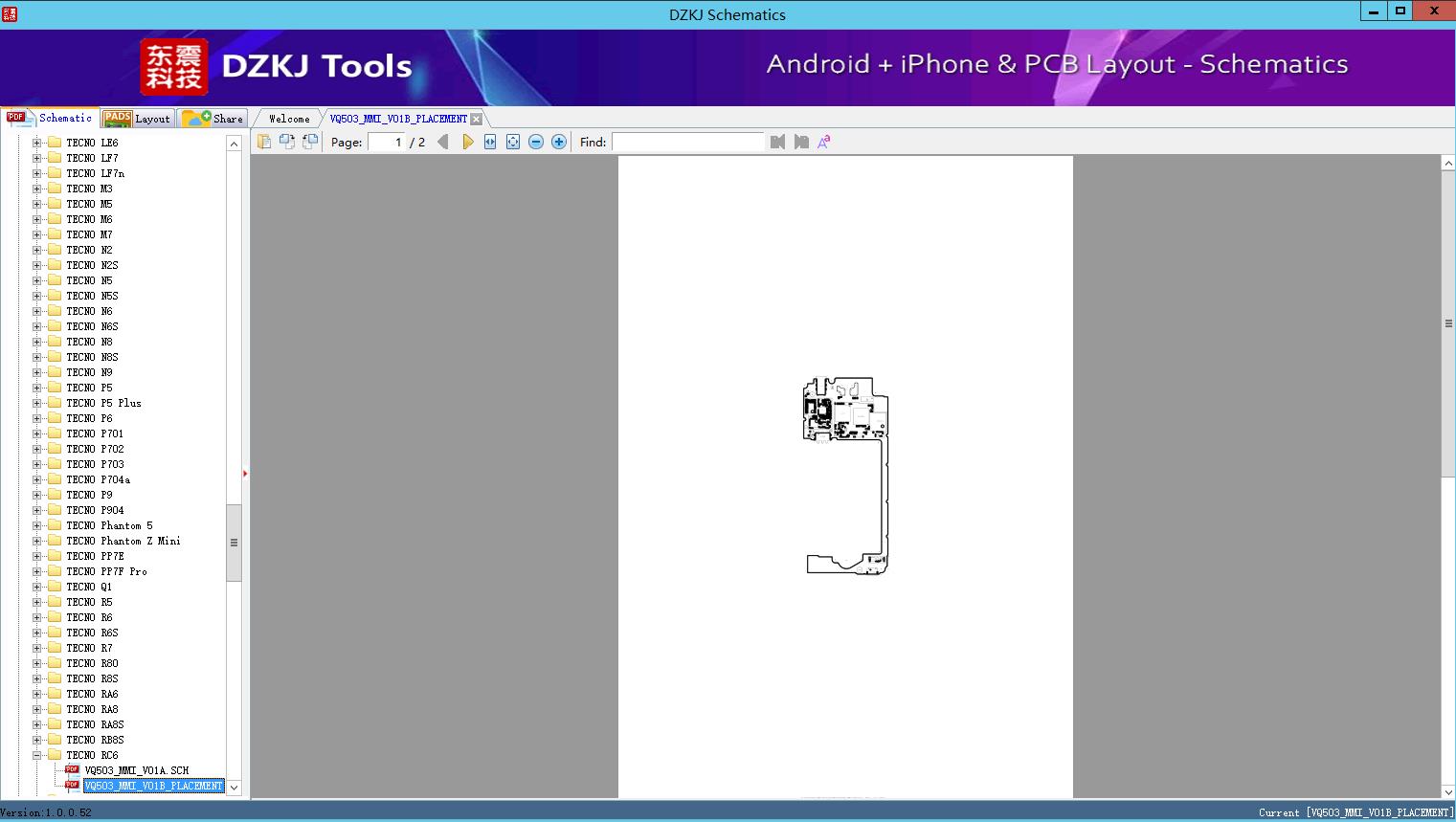Select the TECNO M5 tree item
This screenshot has height=822, width=1456.
[x=89, y=204]
